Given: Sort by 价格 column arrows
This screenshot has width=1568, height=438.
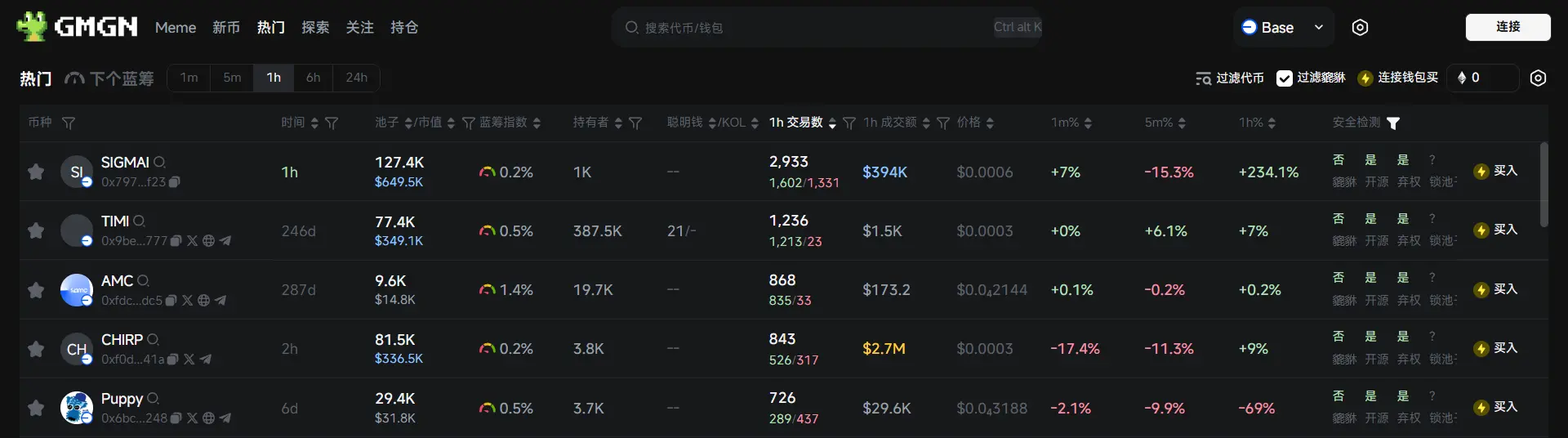Looking at the screenshot, I should tap(990, 123).
